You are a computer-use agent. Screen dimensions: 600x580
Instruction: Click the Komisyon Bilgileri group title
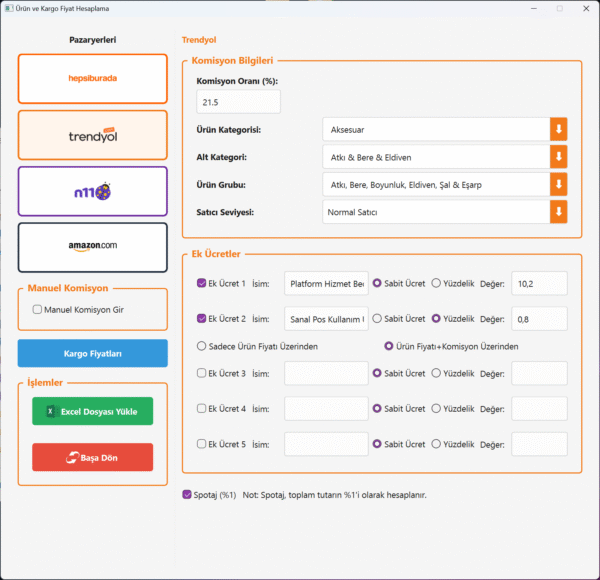[x=232, y=60]
